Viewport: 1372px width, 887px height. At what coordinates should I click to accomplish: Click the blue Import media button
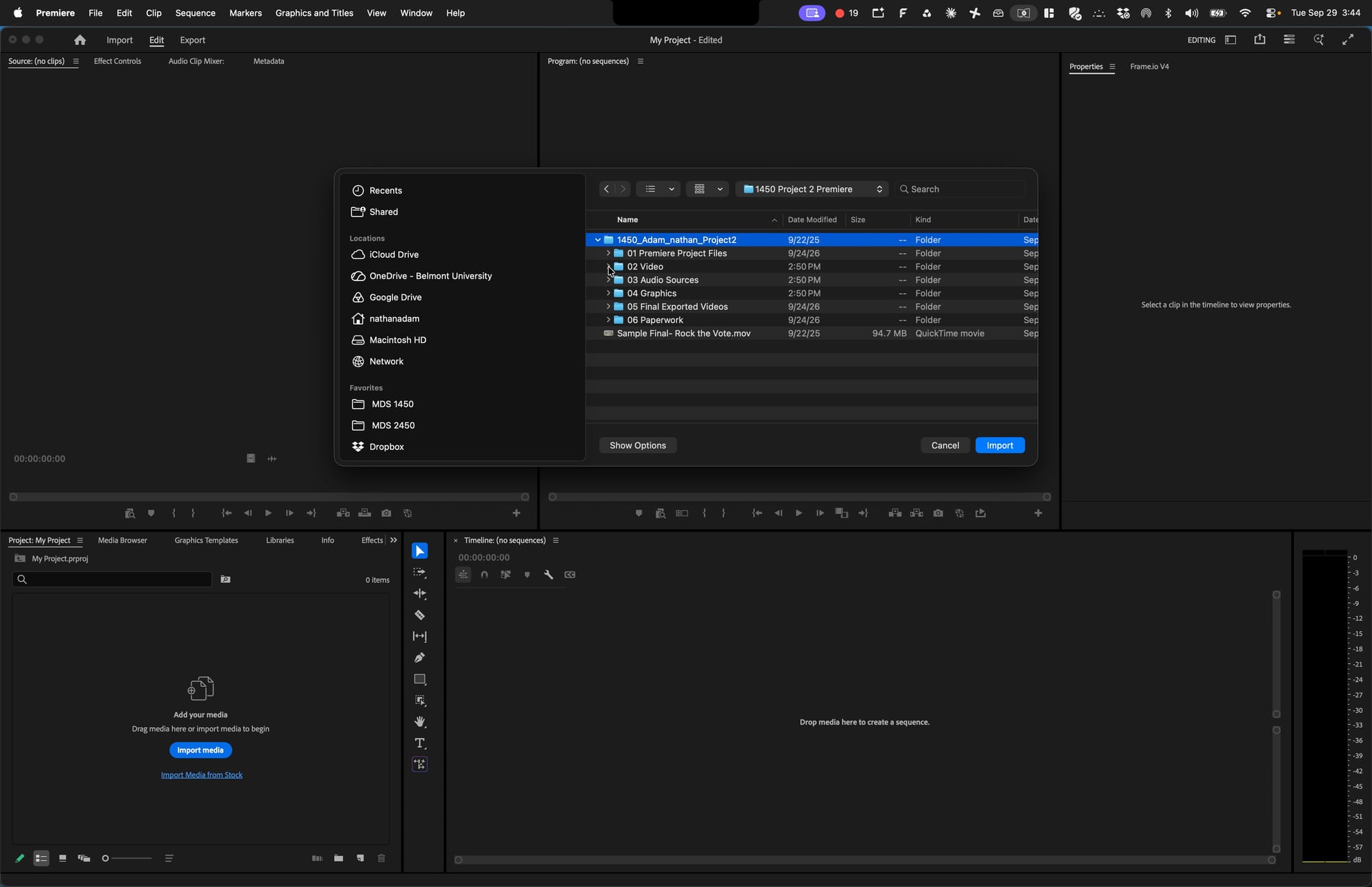pos(200,750)
